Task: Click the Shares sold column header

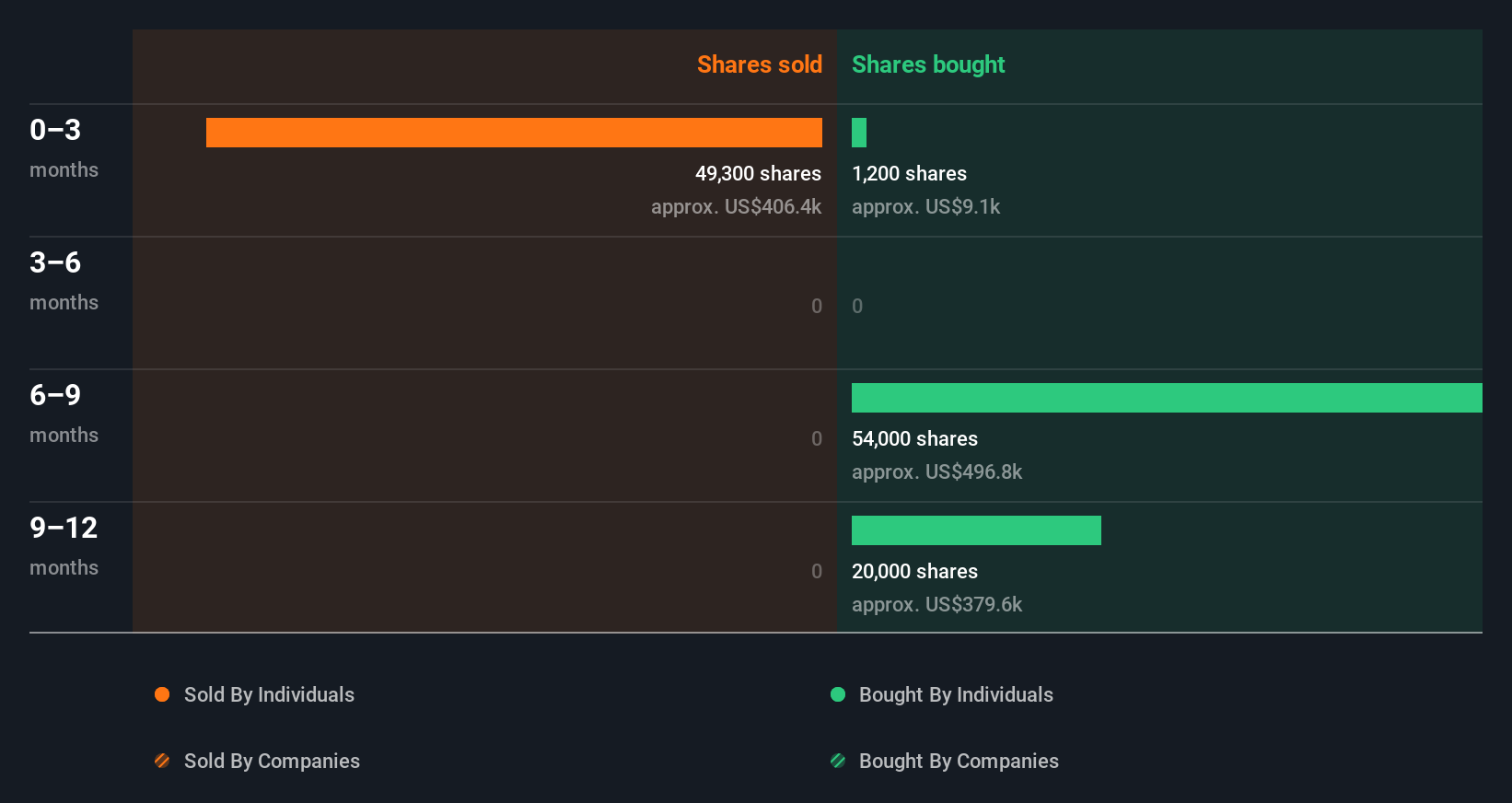Action: [760, 64]
